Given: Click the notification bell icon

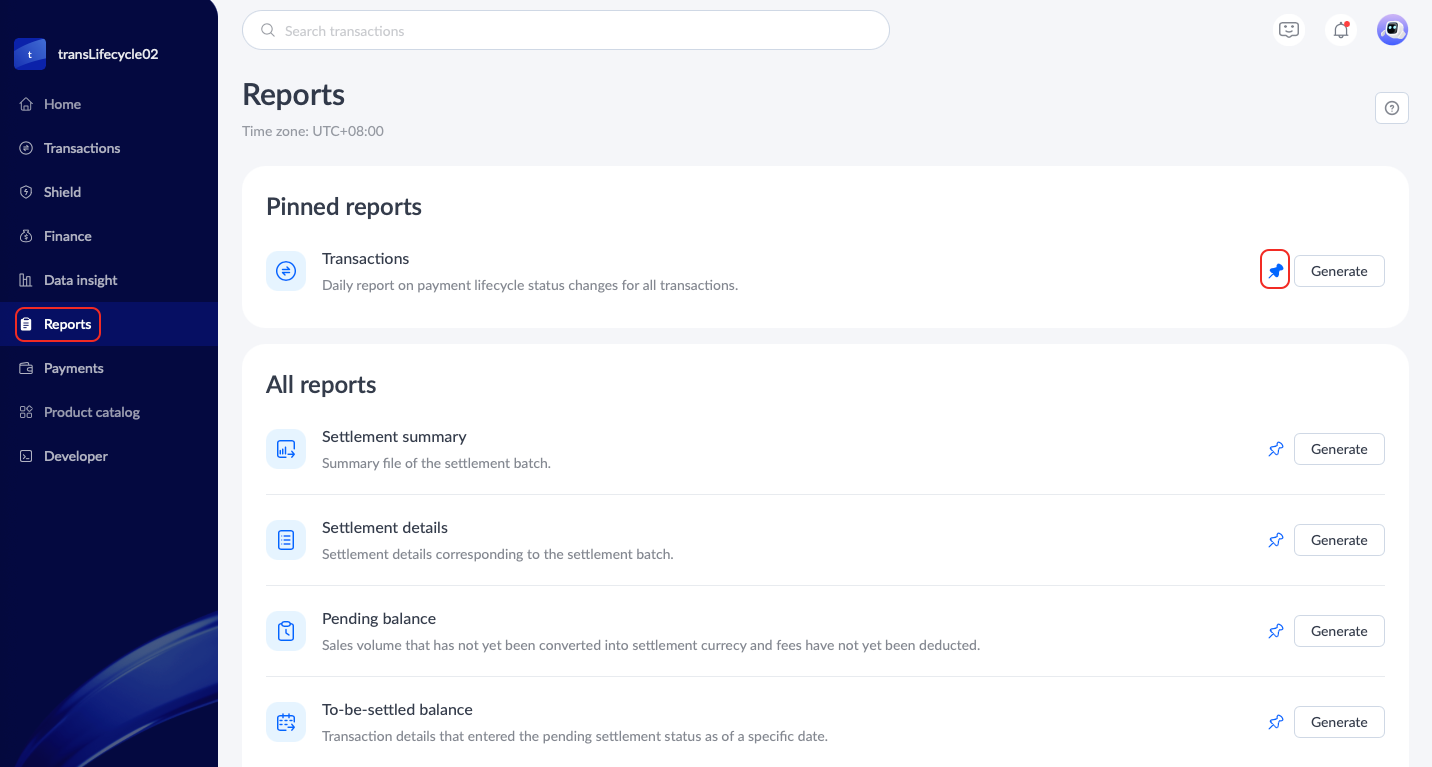Looking at the screenshot, I should tap(1341, 30).
